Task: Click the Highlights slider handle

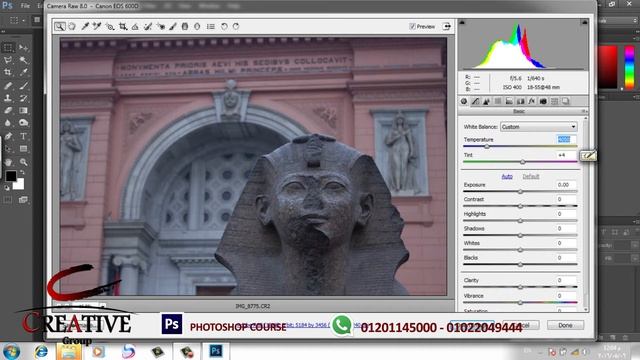Action: tap(520, 221)
